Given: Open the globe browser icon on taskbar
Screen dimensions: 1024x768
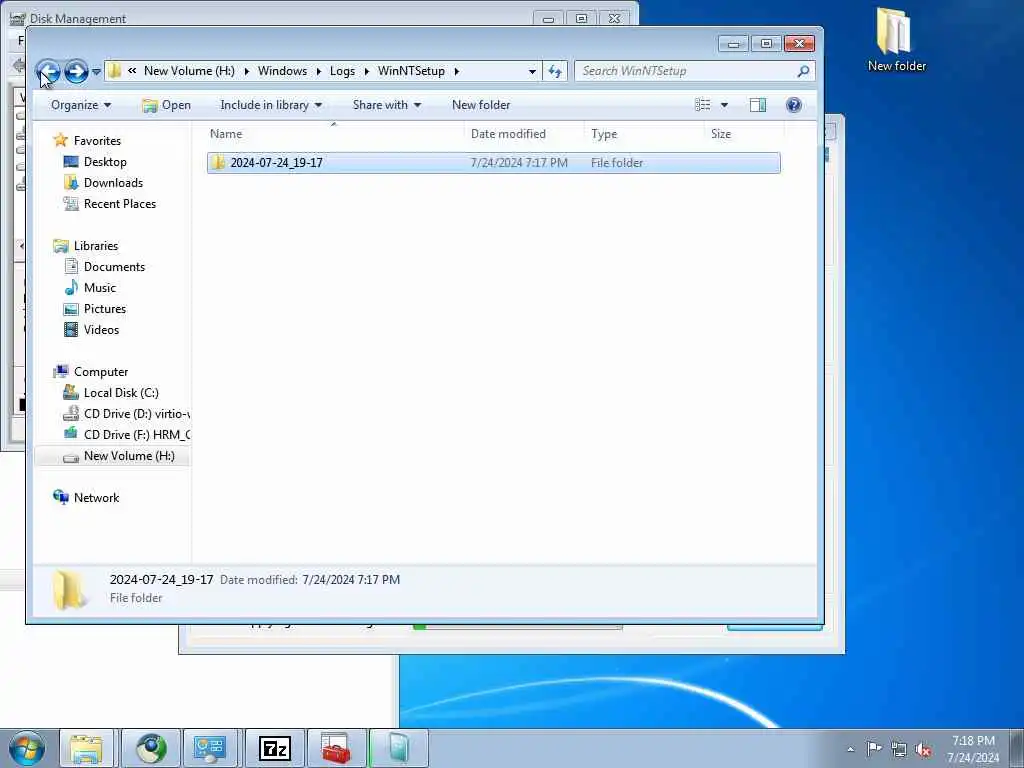Looking at the screenshot, I should pos(151,748).
